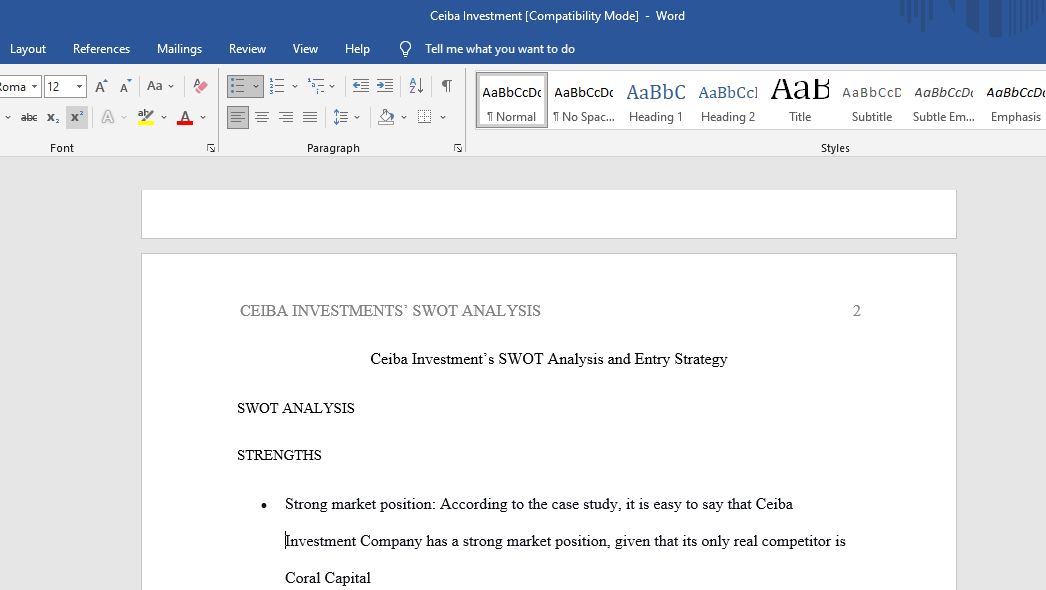Toggle subscript formatting
This screenshot has width=1046, height=590.
pos(53,117)
